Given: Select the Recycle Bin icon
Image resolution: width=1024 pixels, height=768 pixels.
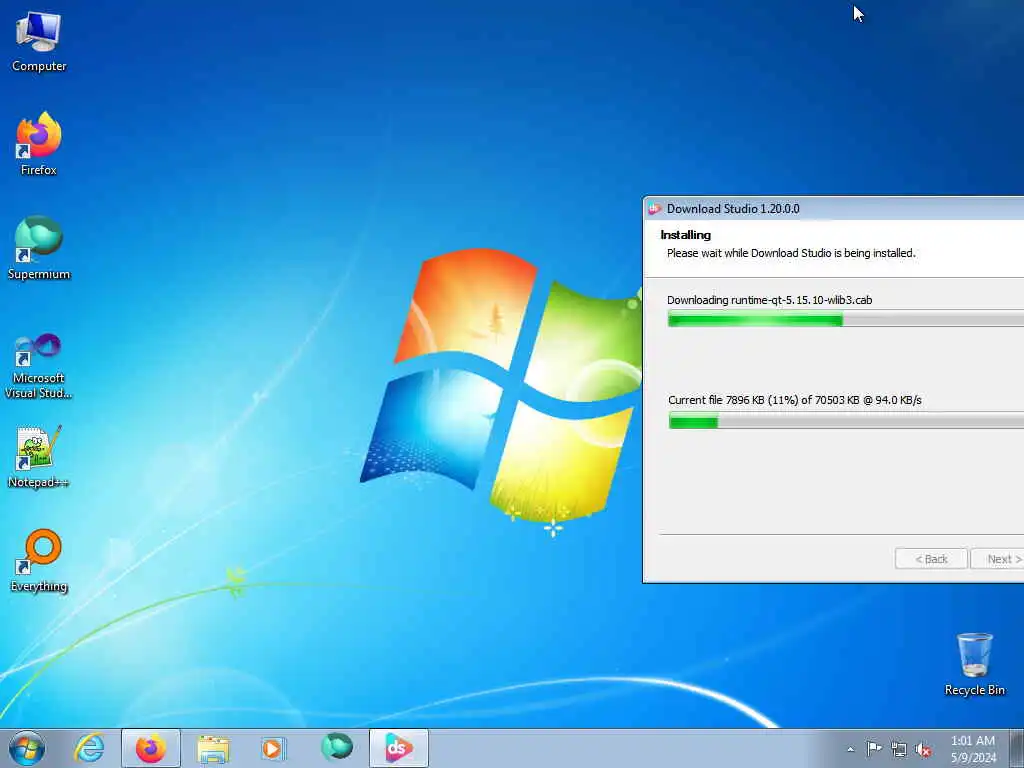Looking at the screenshot, I should (x=974, y=664).
